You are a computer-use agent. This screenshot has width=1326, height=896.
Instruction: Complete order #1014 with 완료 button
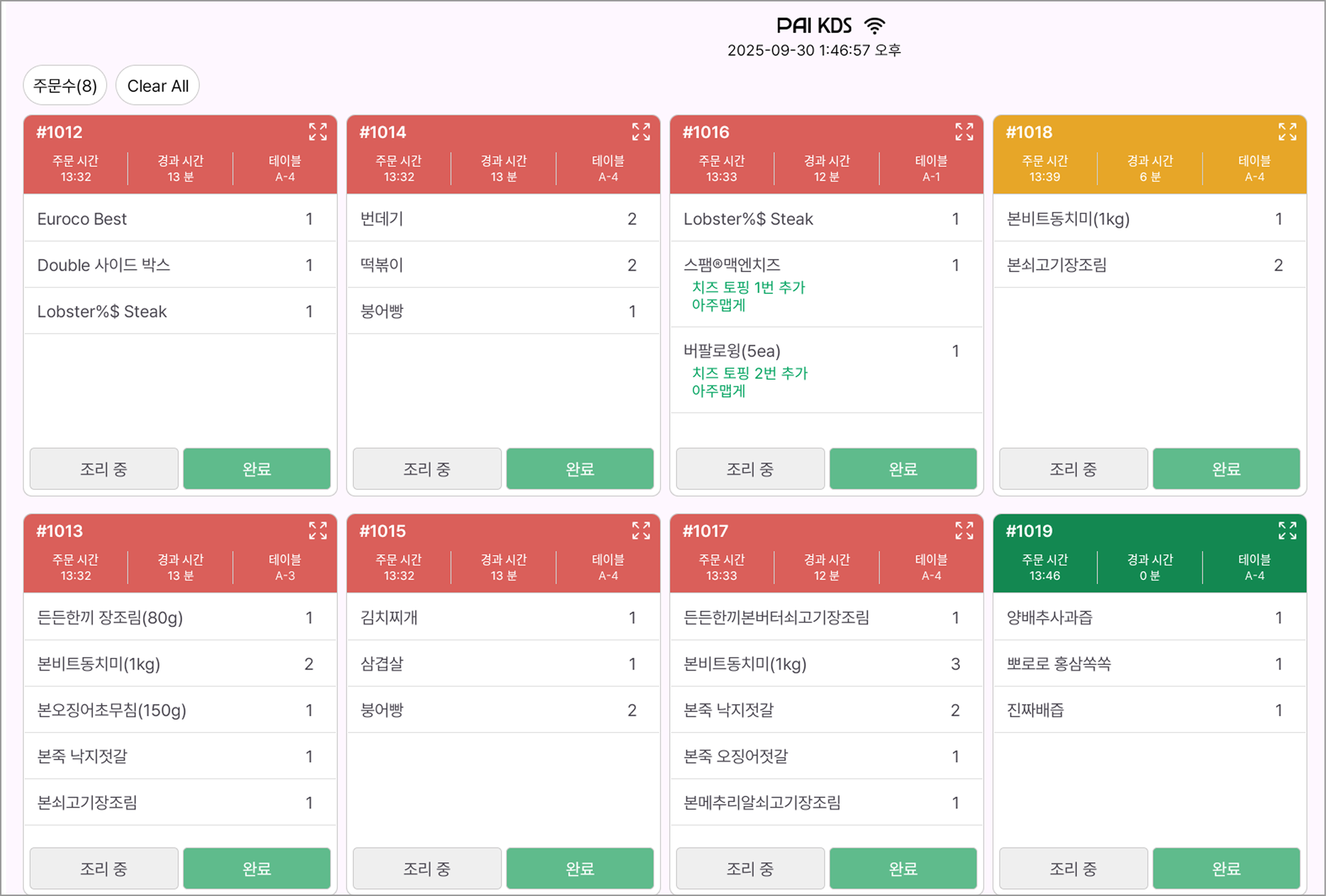coord(580,469)
